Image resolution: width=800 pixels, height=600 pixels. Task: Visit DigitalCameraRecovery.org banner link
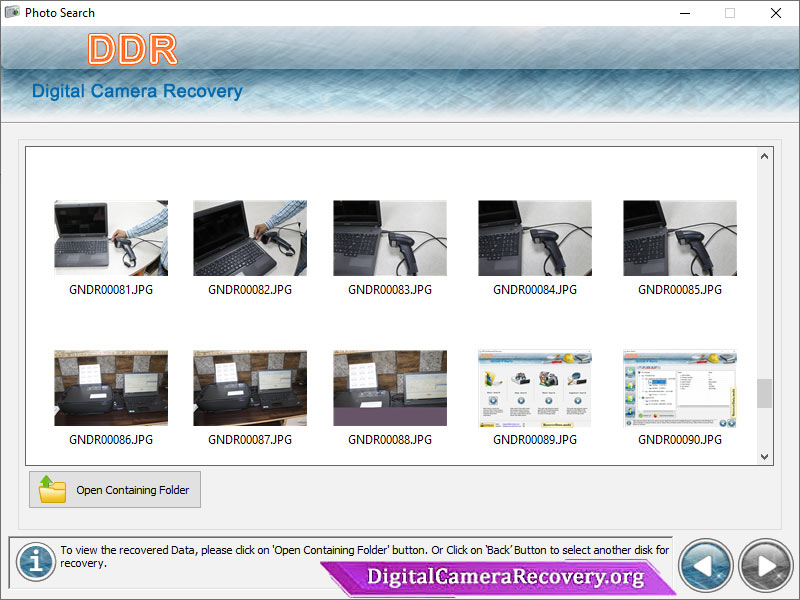[505, 577]
